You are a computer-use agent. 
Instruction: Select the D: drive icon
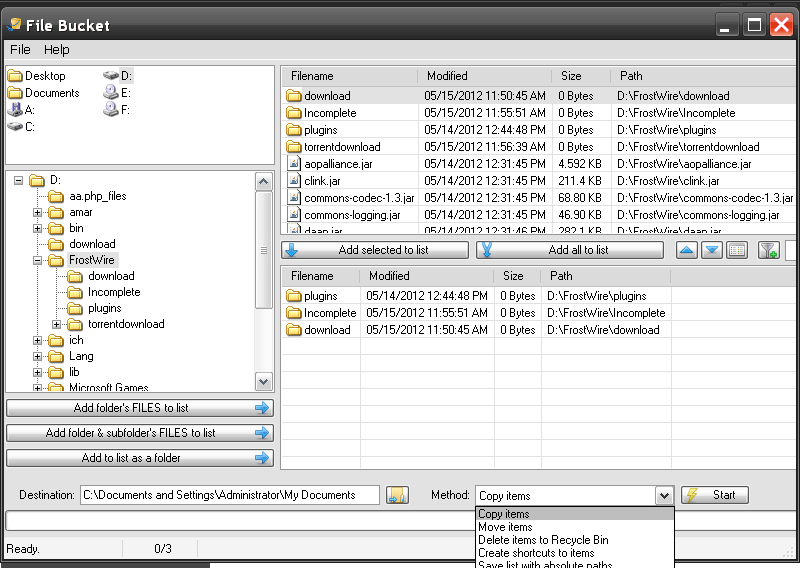(111, 76)
